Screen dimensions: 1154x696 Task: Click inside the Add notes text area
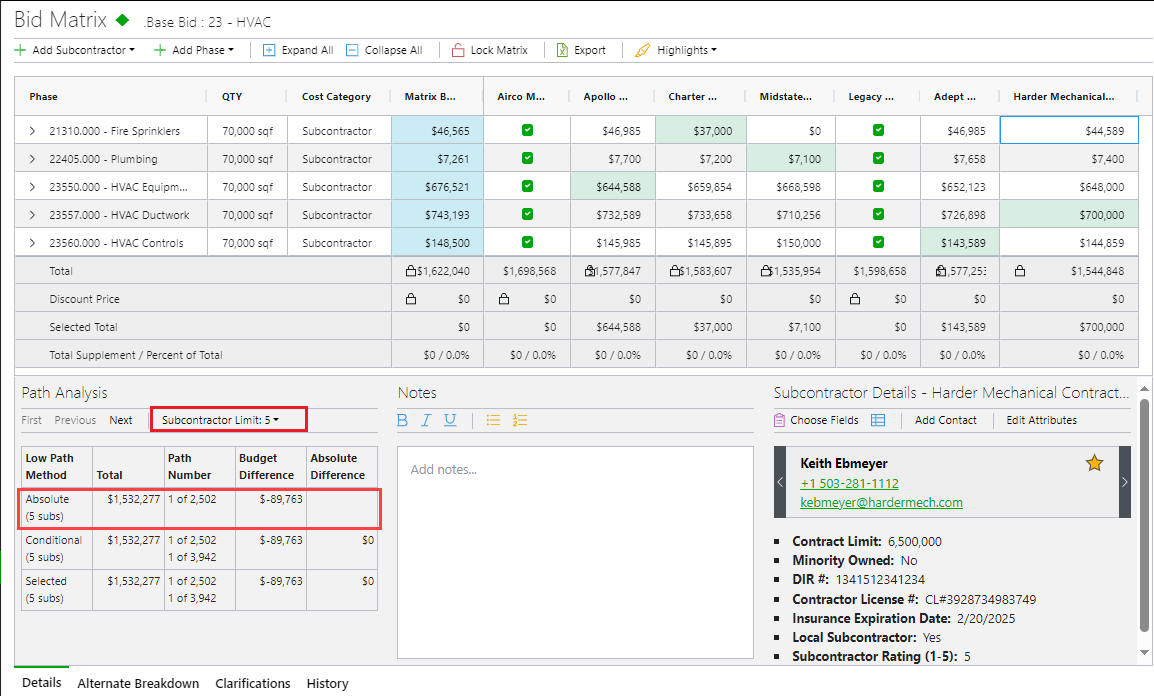(575, 550)
